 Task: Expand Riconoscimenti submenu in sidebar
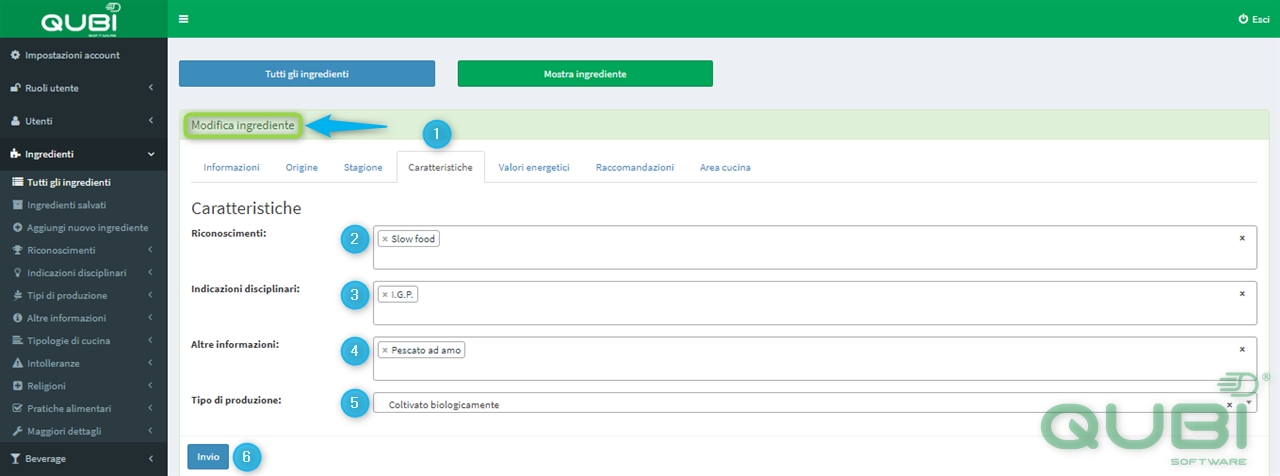click(x=150, y=250)
